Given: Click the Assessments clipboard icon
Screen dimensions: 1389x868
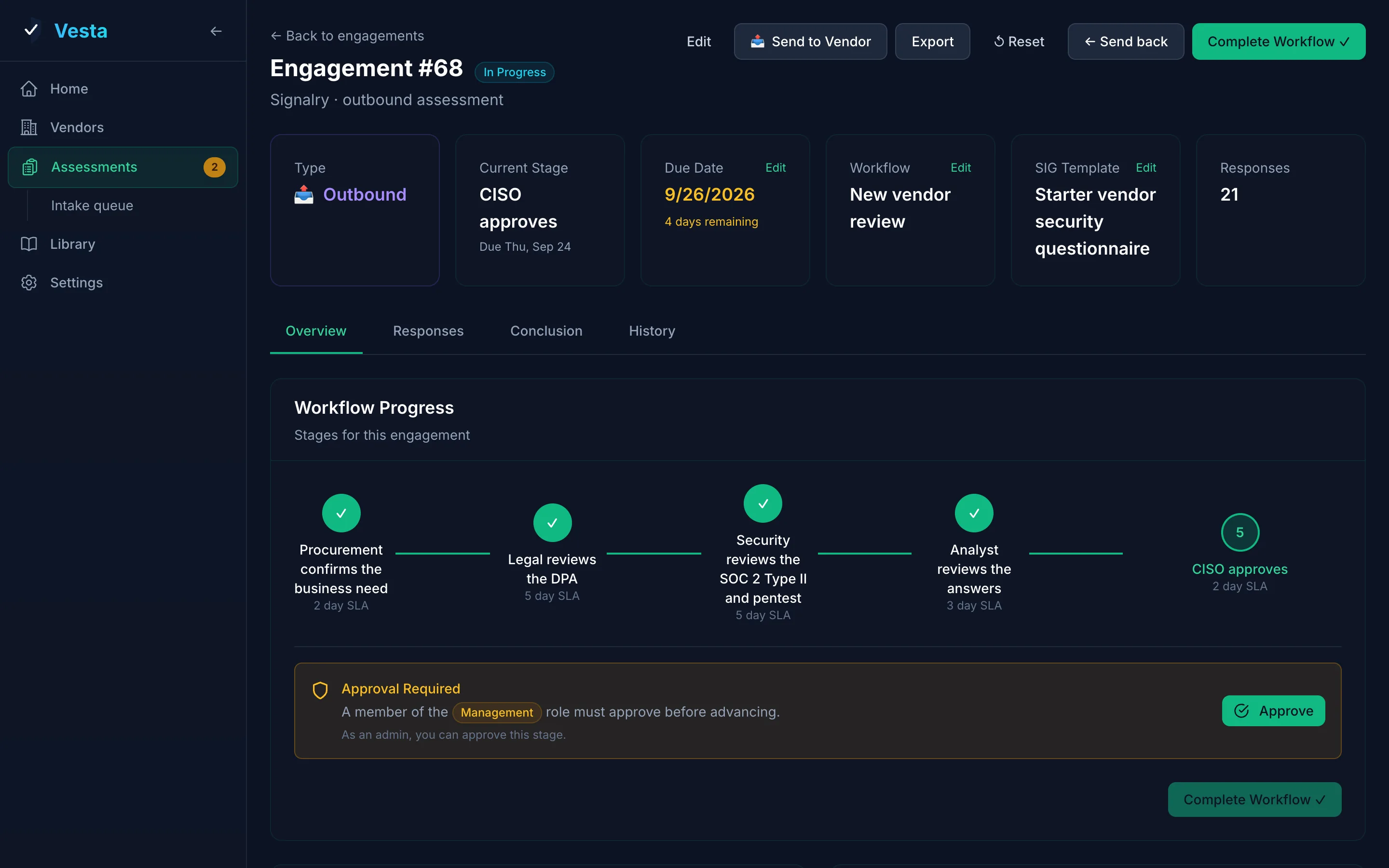Looking at the screenshot, I should (30, 167).
